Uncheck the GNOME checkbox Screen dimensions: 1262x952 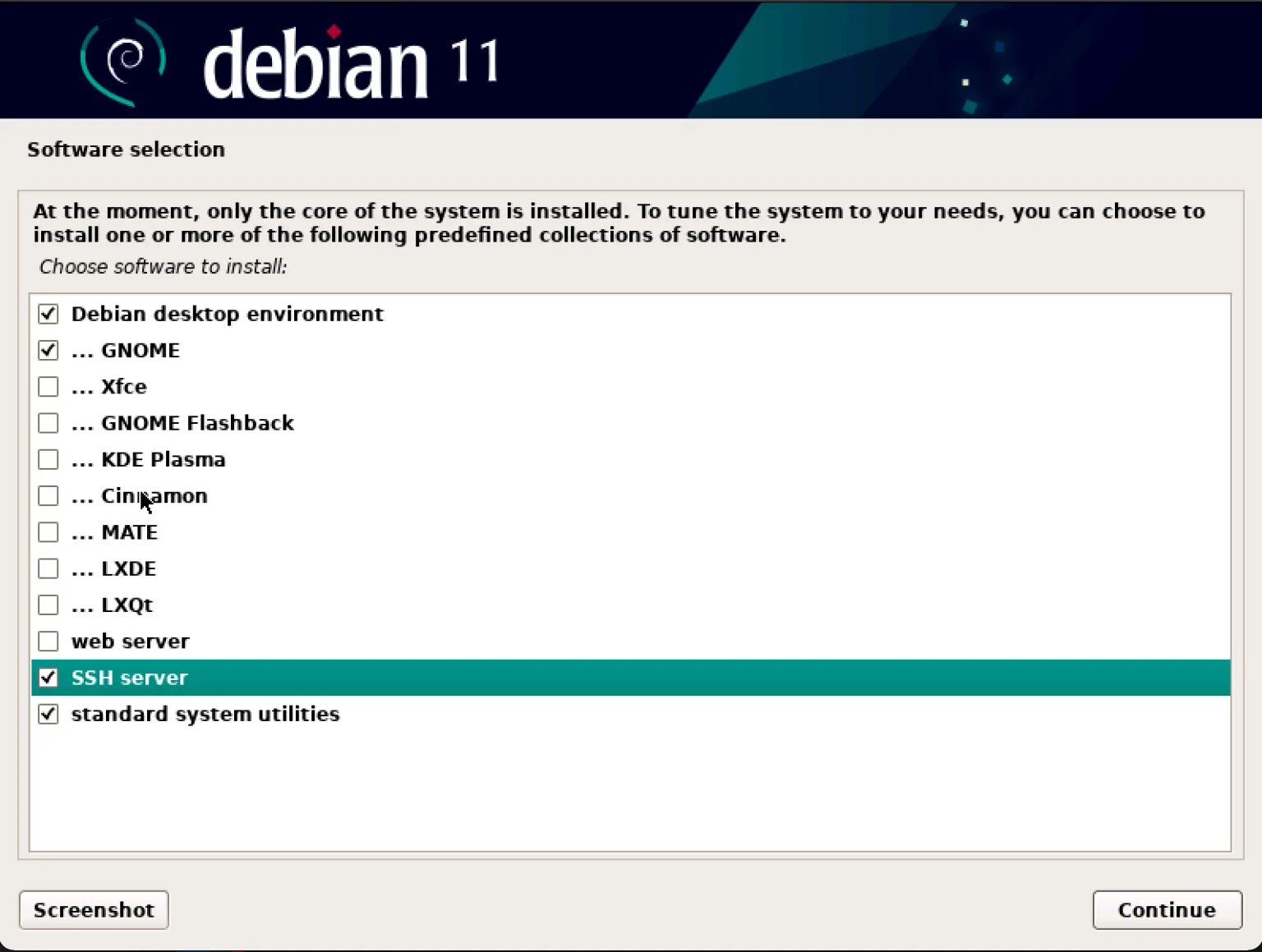coord(48,350)
